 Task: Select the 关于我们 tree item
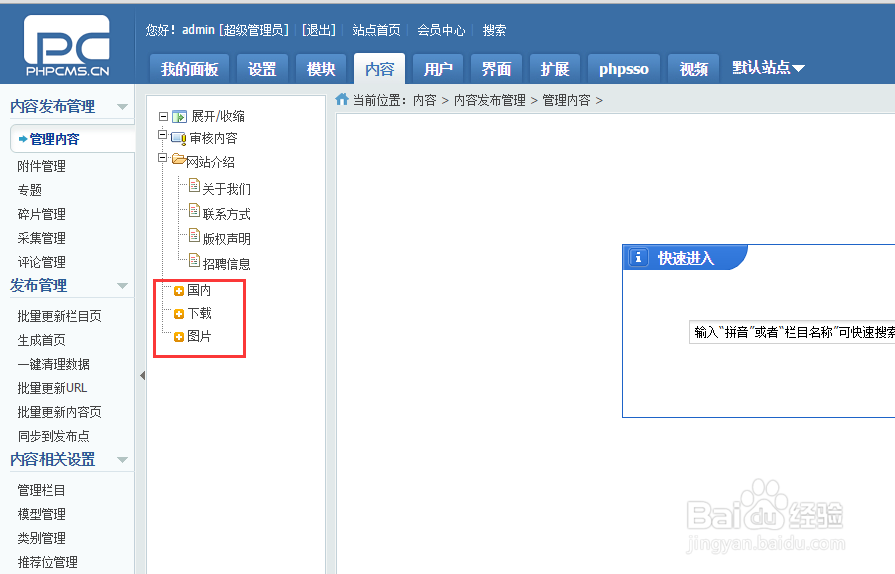point(227,189)
